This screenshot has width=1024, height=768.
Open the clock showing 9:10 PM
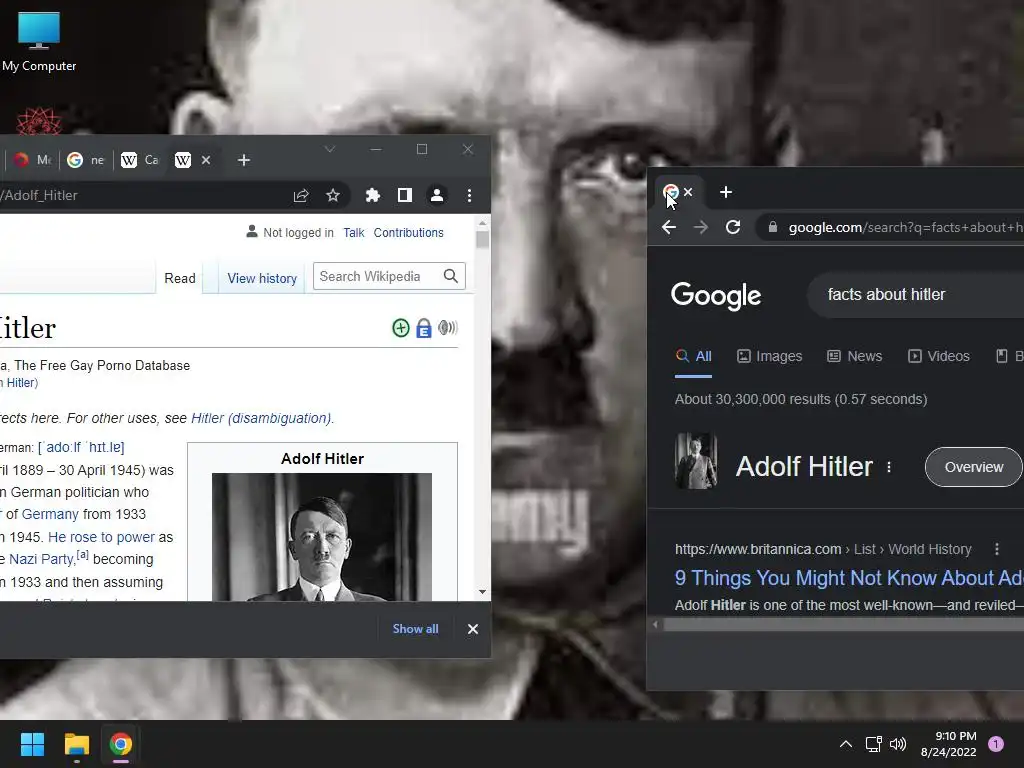948,744
